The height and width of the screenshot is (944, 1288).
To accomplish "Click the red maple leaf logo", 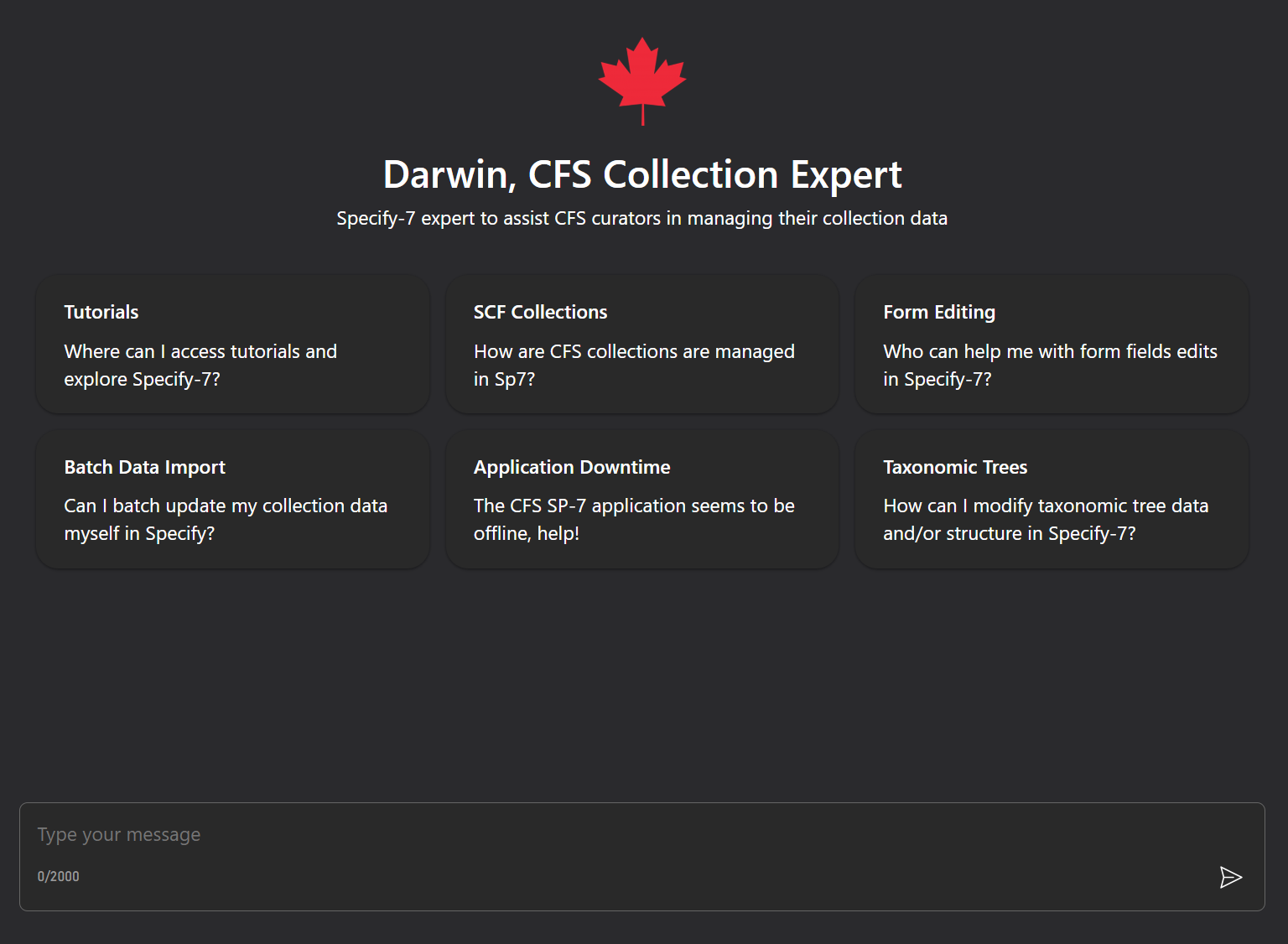I will pyautogui.click(x=642, y=80).
